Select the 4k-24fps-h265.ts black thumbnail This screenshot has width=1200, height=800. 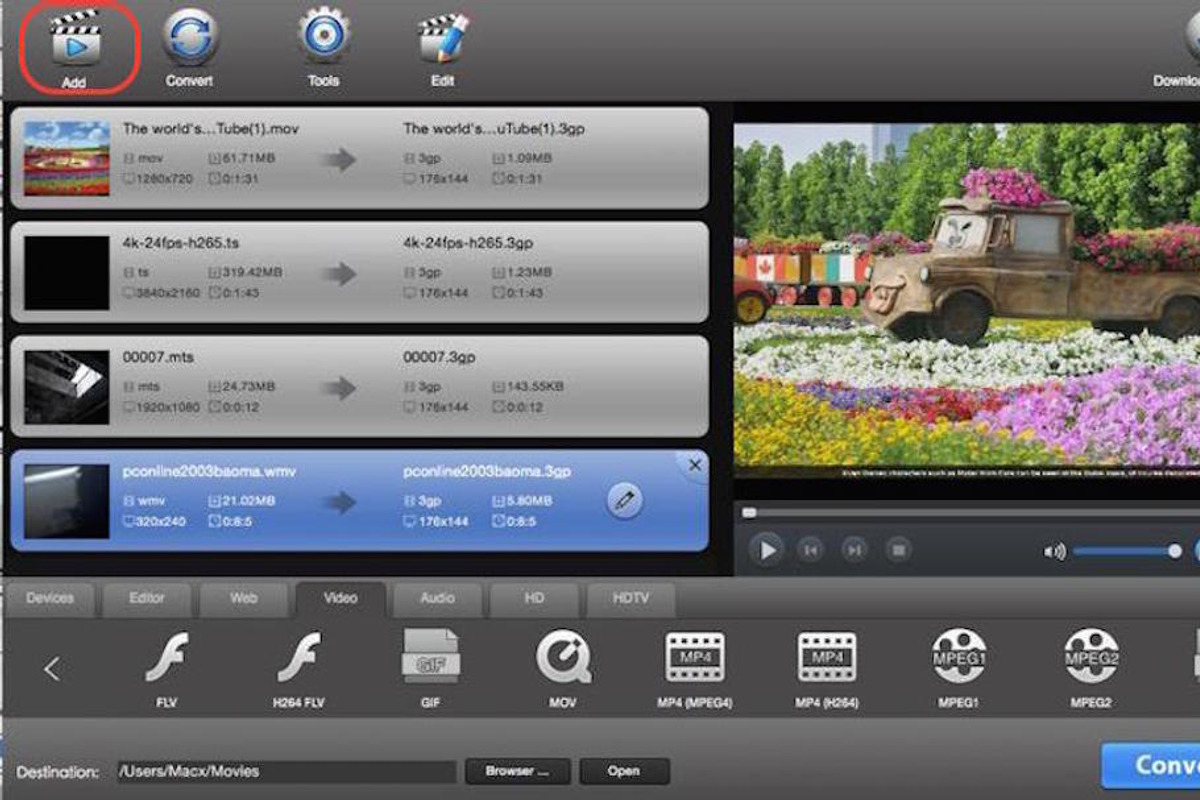point(67,273)
